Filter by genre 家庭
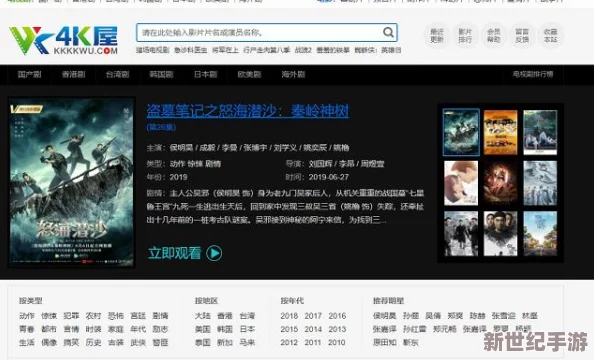594x360 pixels. coord(116,329)
